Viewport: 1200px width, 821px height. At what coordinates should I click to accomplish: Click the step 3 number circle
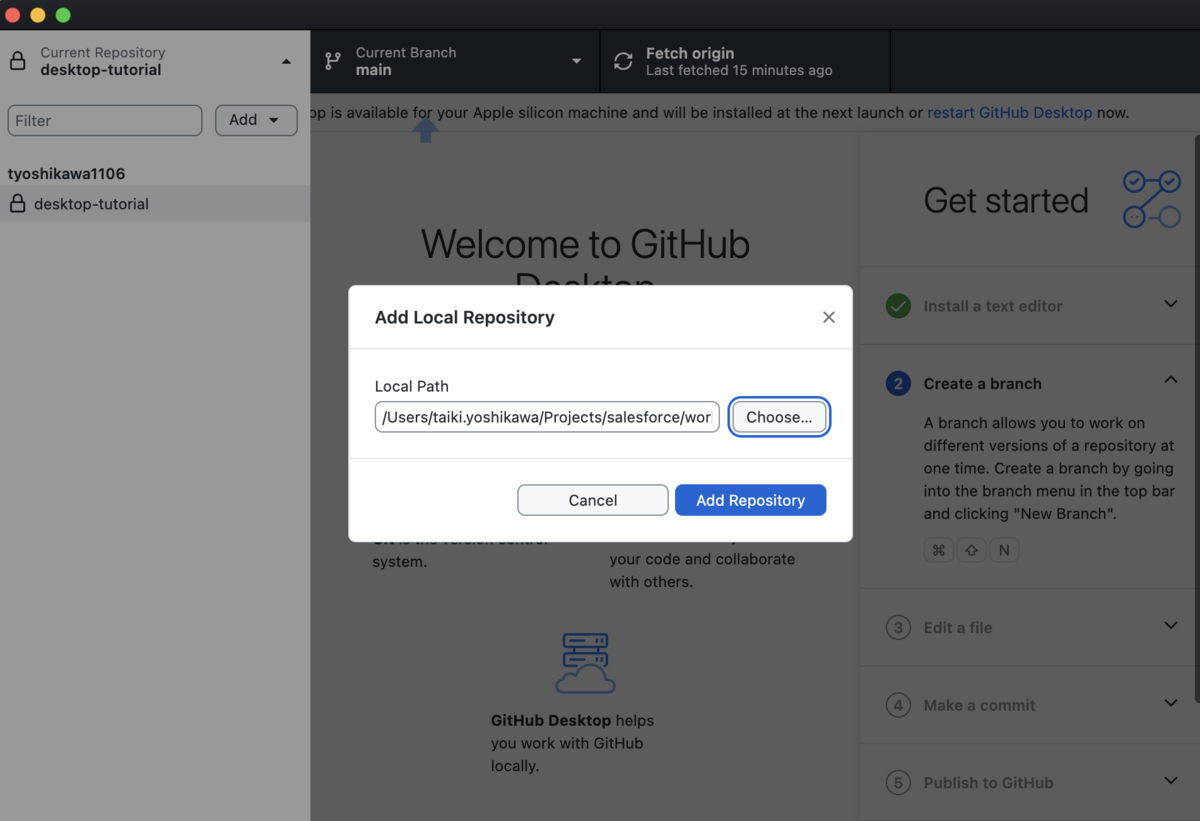pos(898,628)
